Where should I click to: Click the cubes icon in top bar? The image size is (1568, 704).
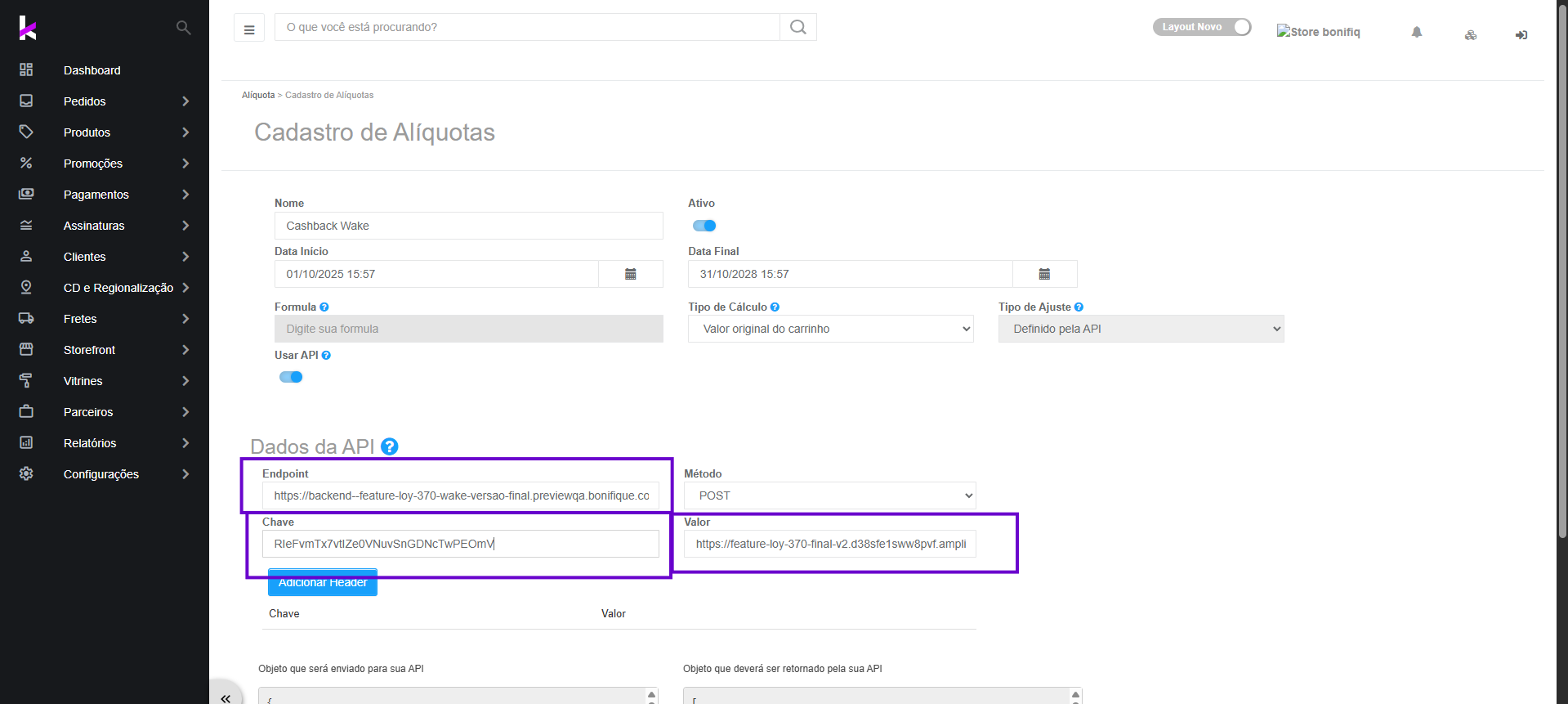point(1471,35)
